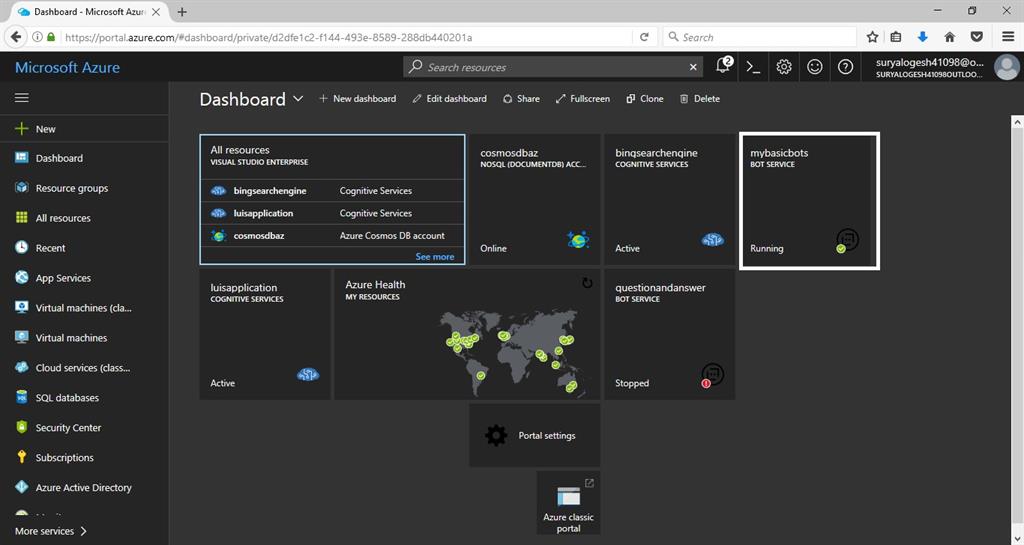
Task: Open portal settings gear in header
Action: [784, 67]
